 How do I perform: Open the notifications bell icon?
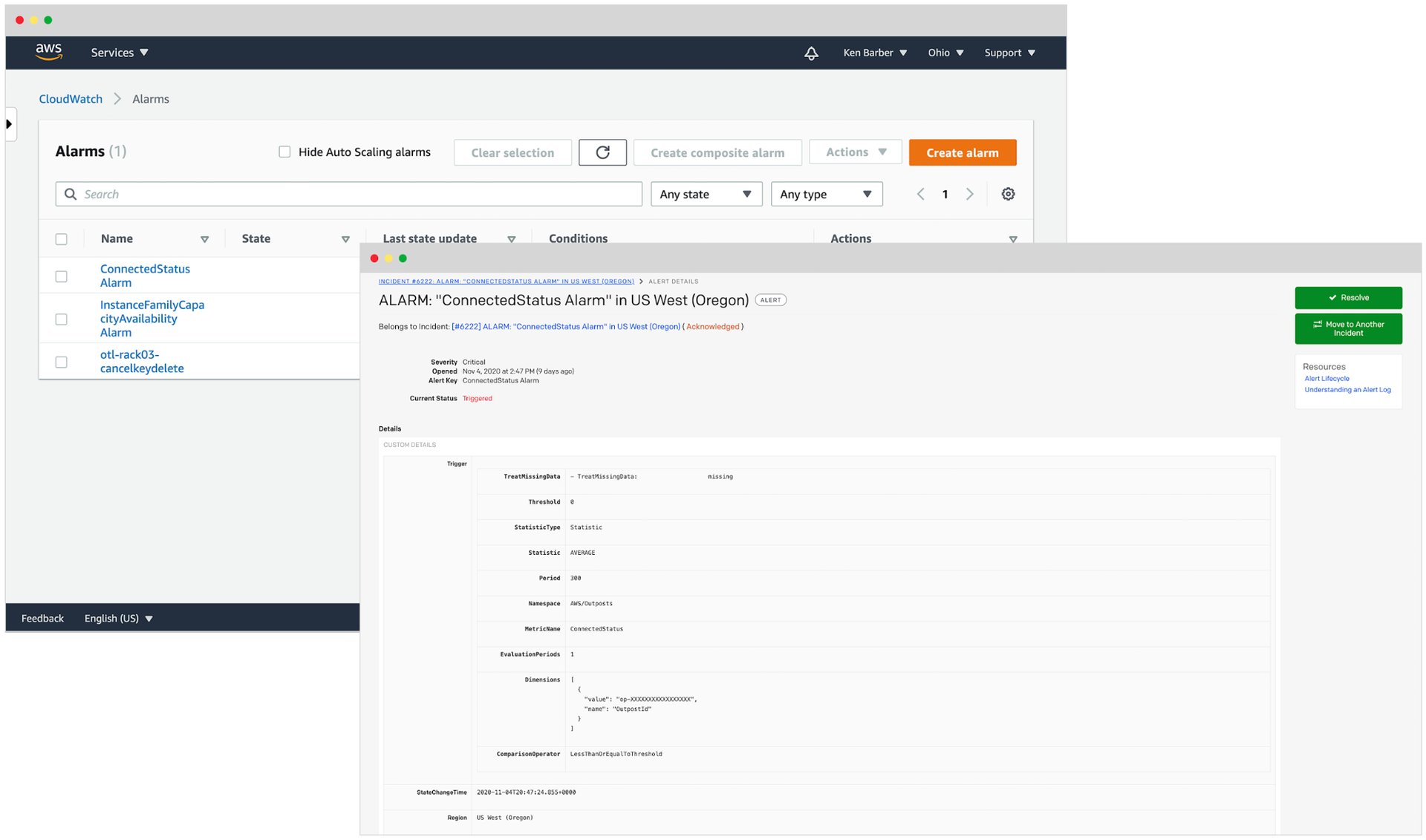coord(811,53)
